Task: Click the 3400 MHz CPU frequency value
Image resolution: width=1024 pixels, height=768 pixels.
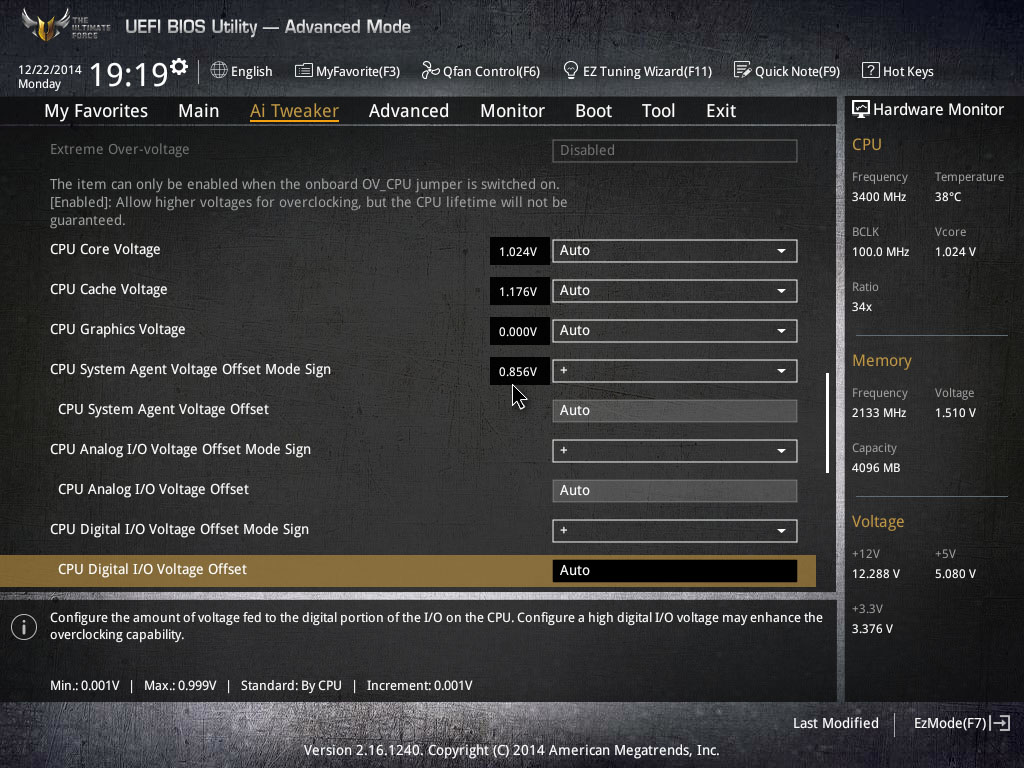Action: (x=878, y=197)
